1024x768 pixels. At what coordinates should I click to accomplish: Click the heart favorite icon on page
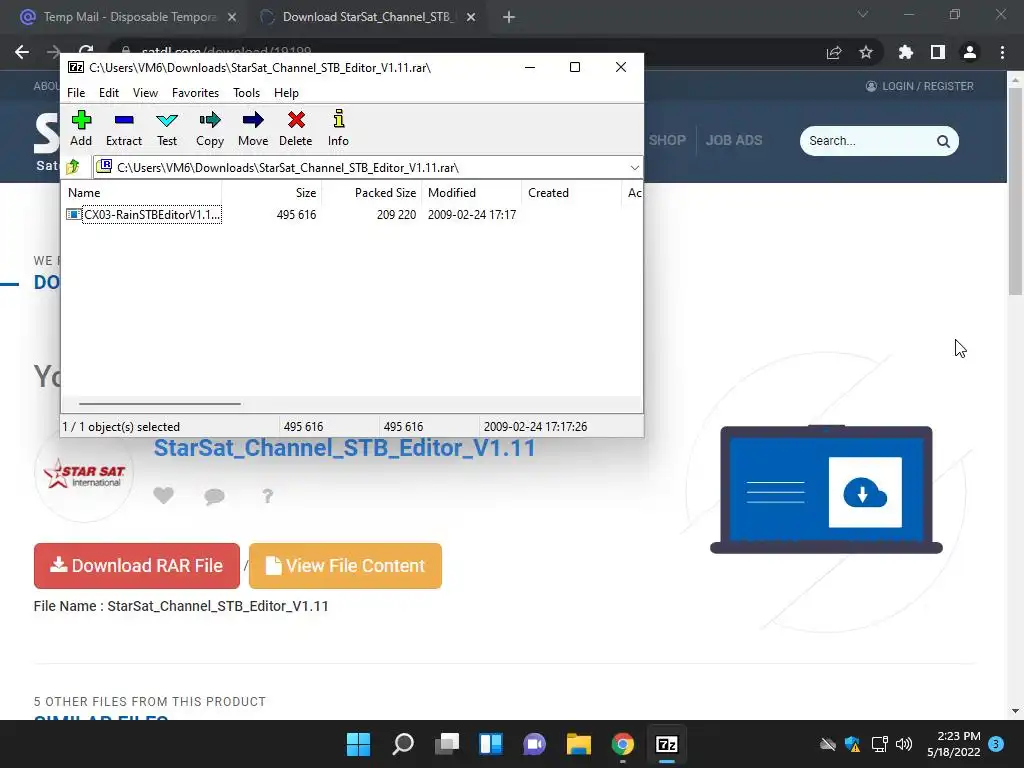click(163, 496)
